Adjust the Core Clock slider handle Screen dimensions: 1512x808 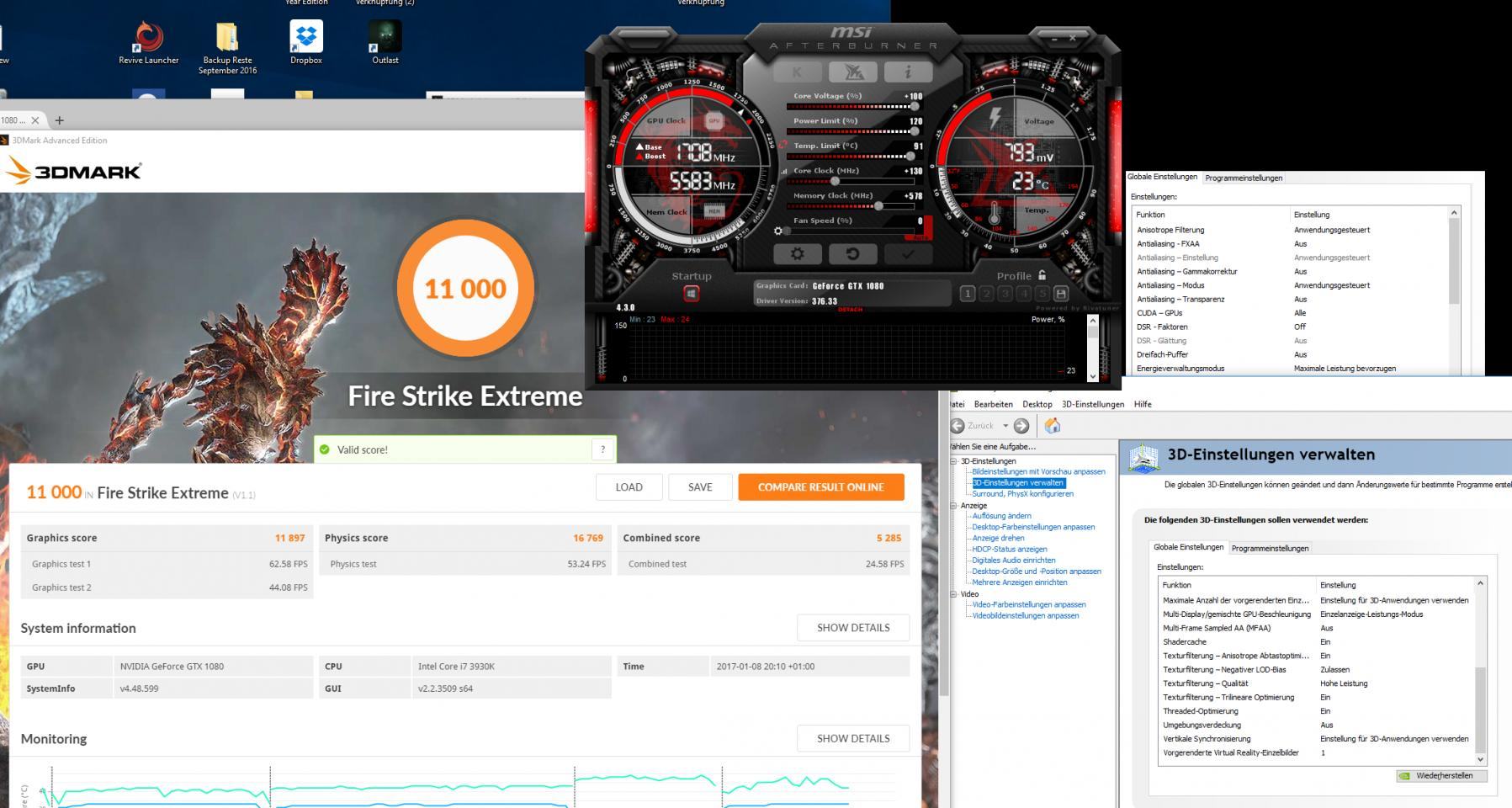[835, 181]
